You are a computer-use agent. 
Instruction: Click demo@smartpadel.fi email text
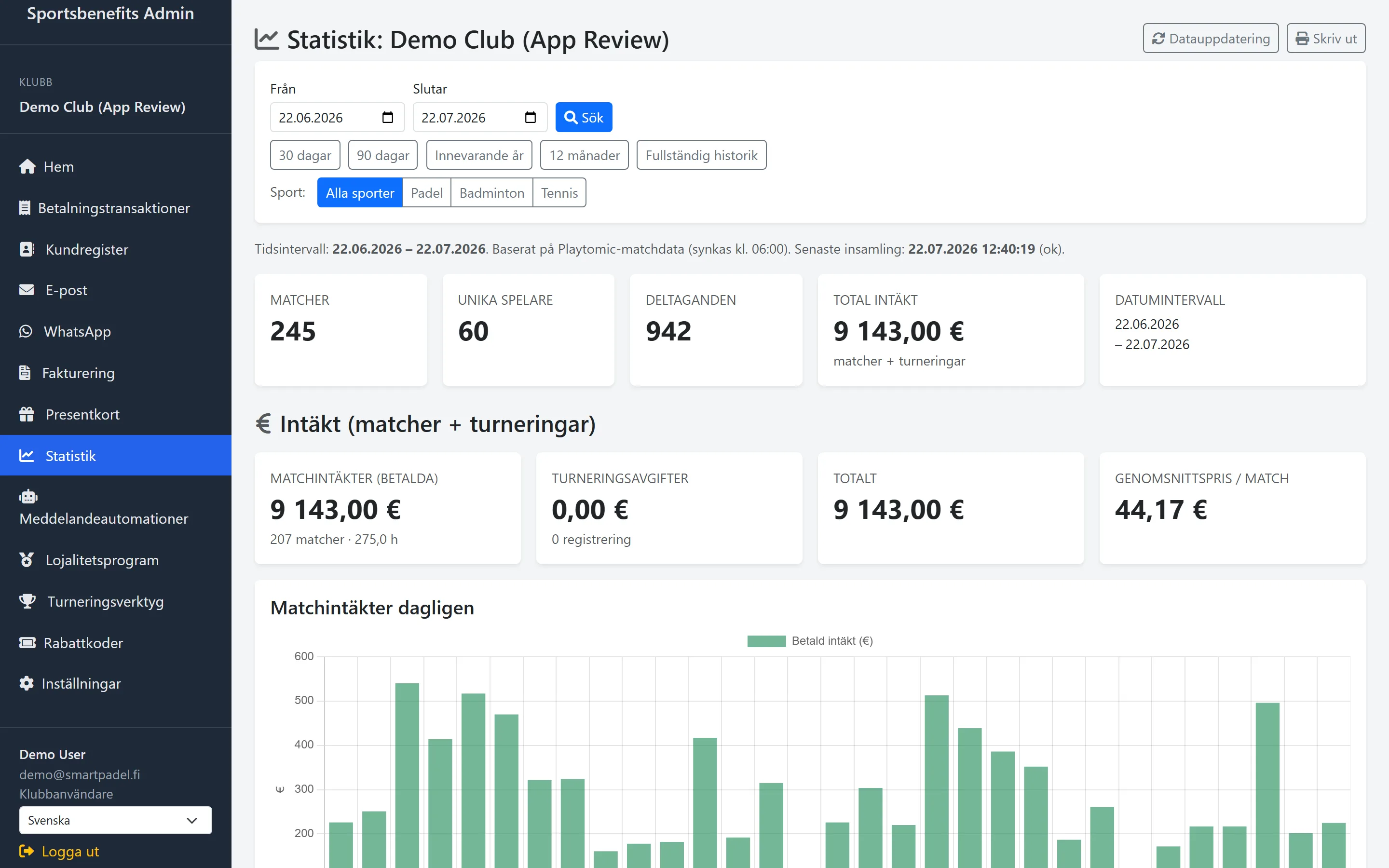click(x=80, y=774)
